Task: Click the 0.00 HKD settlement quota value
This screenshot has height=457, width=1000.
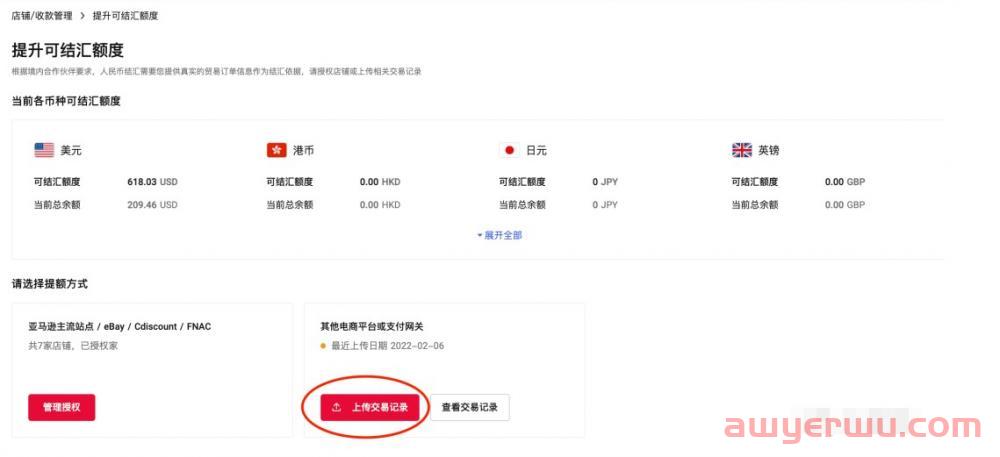Action: click(380, 182)
